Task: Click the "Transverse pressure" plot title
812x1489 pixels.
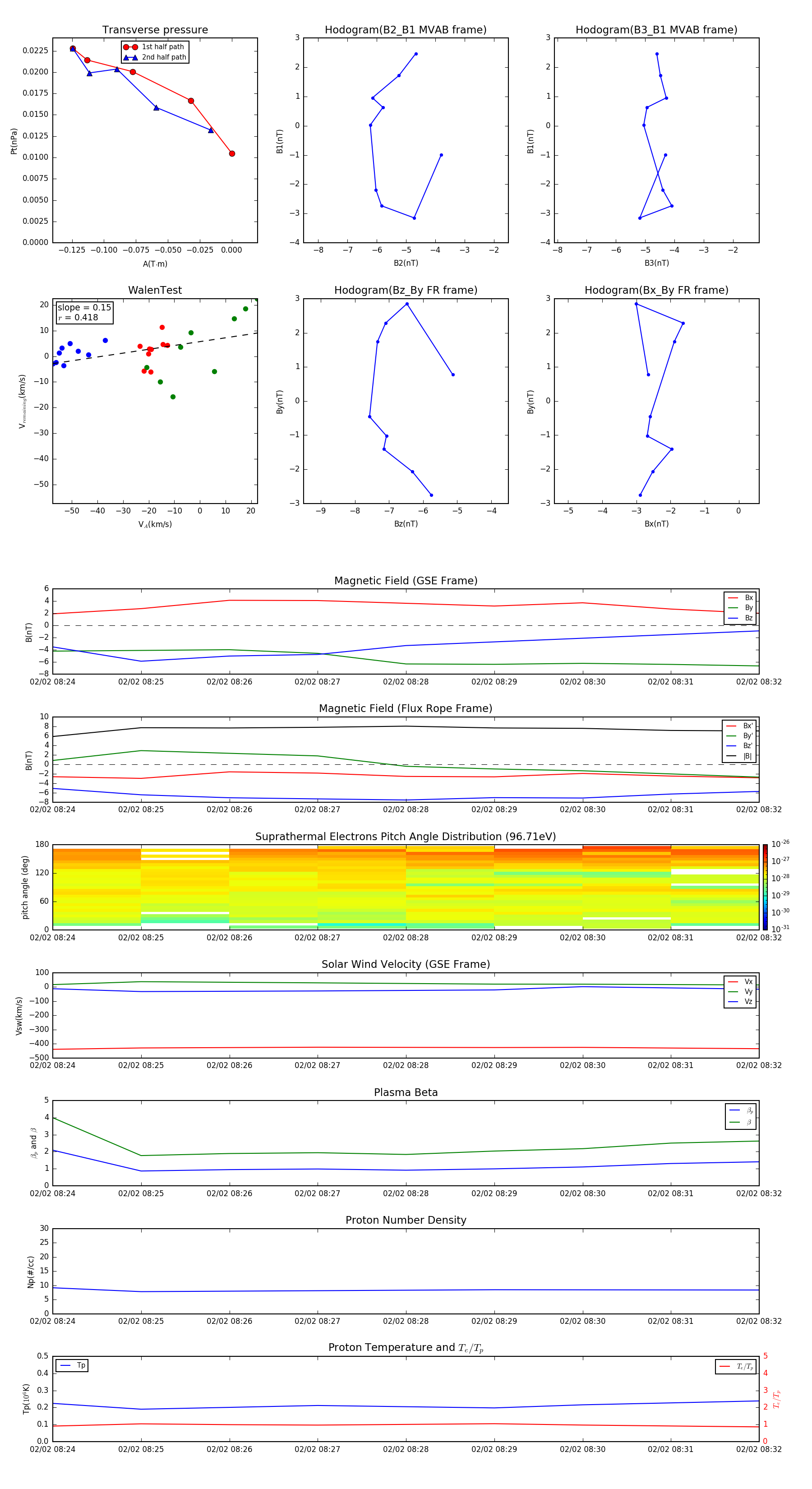Action: tap(155, 30)
